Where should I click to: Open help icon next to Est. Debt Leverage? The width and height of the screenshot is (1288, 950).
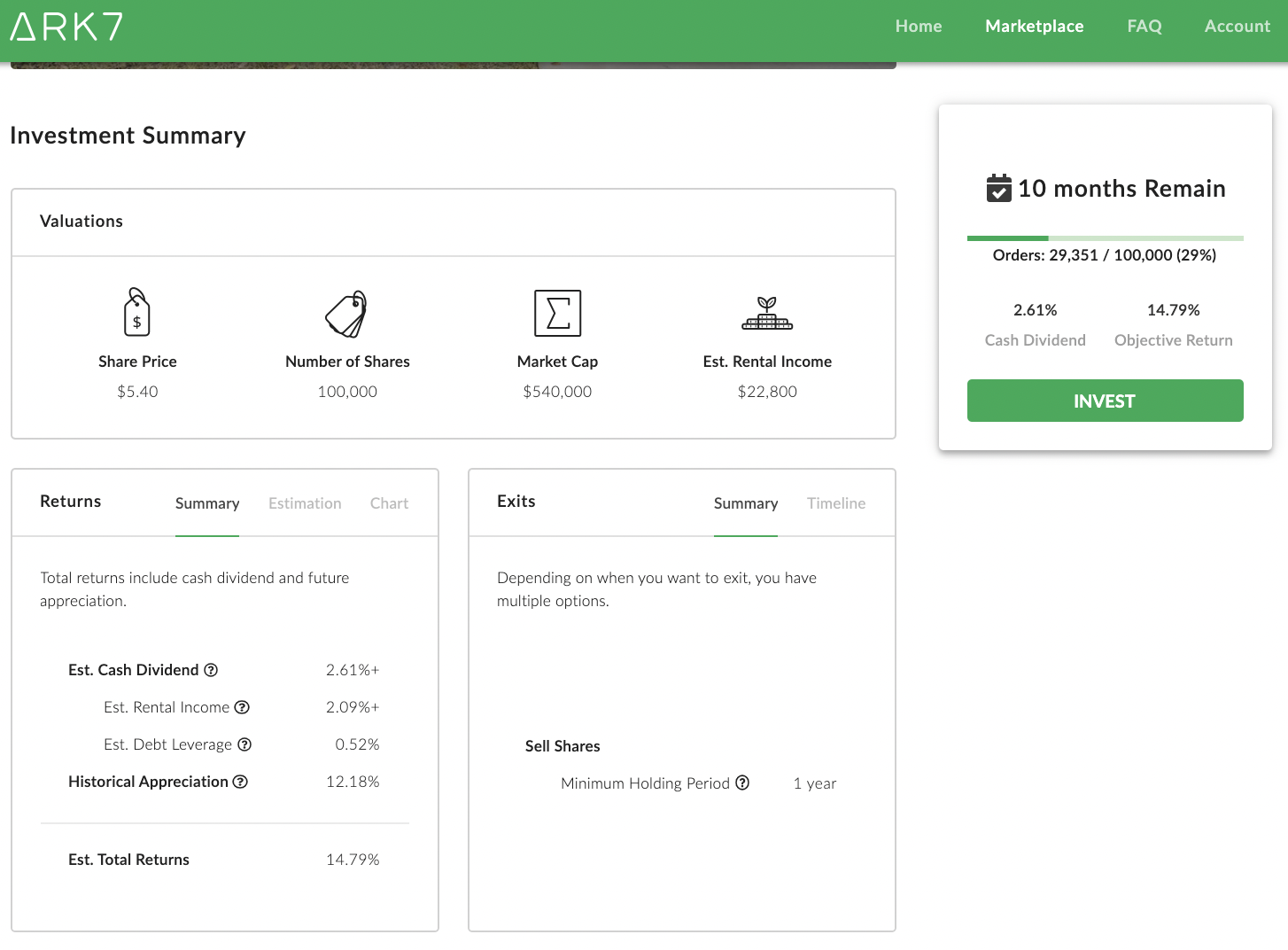pos(244,744)
